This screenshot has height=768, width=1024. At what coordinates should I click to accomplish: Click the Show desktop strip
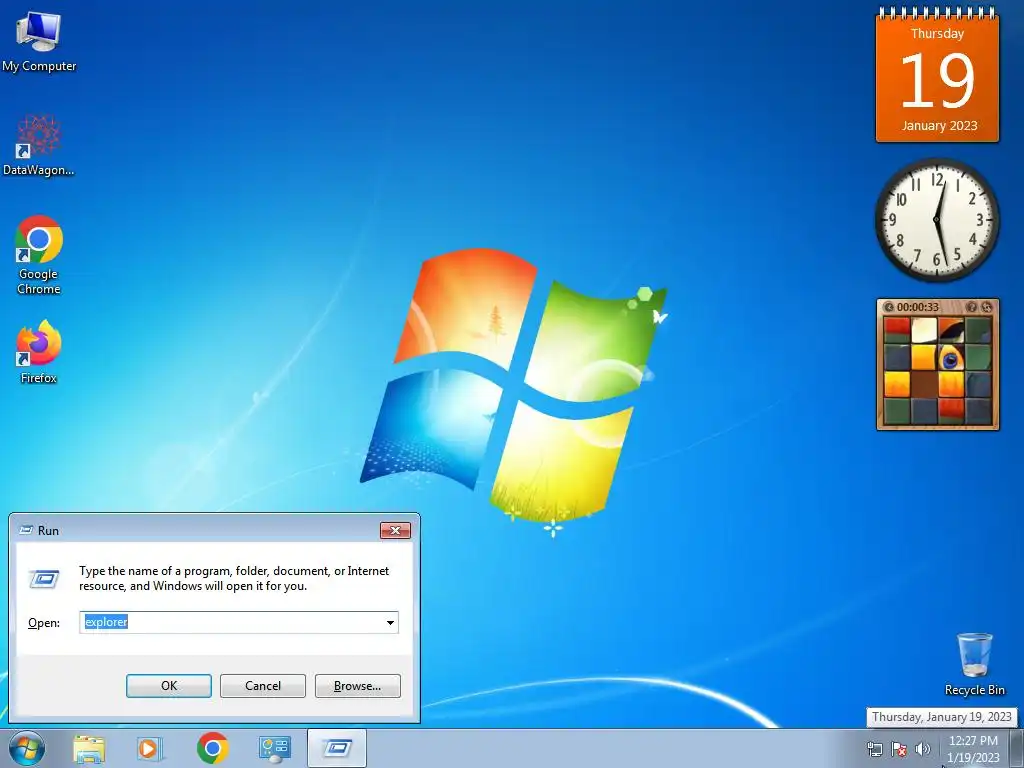(x=1016, y=748)
